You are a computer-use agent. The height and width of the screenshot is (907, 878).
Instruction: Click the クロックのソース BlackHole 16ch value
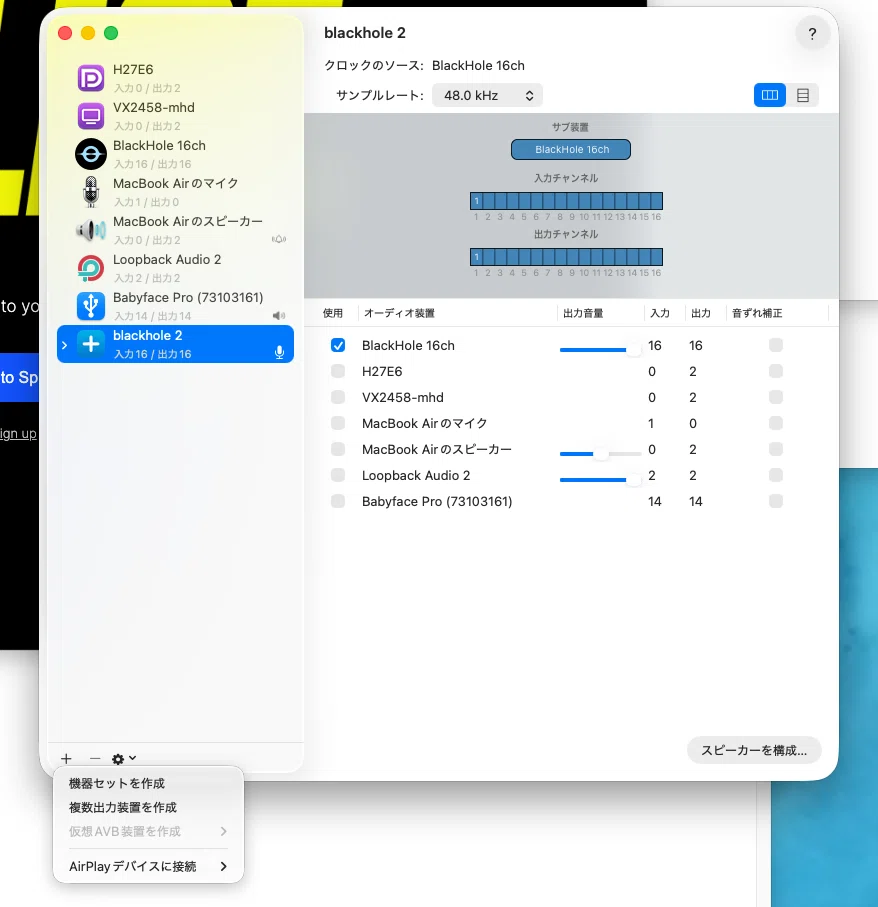(x=478, y=65)
